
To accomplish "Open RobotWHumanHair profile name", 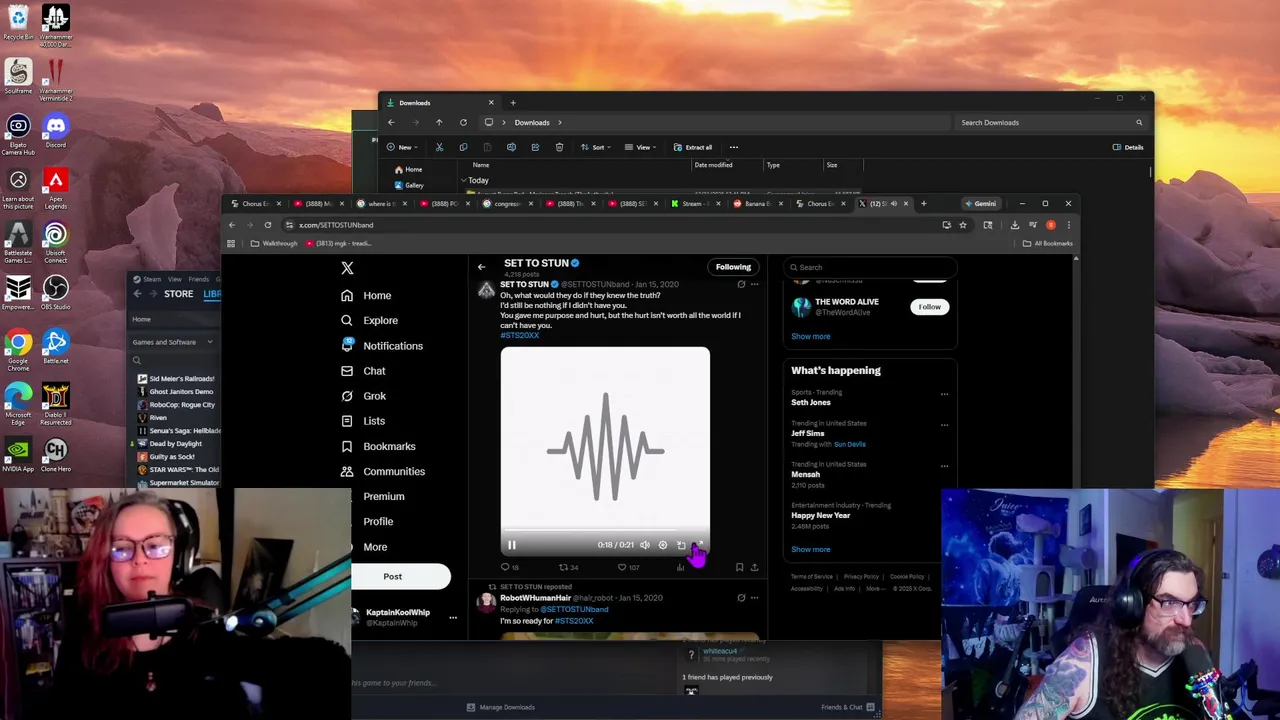I will click(x=535, y=598).
